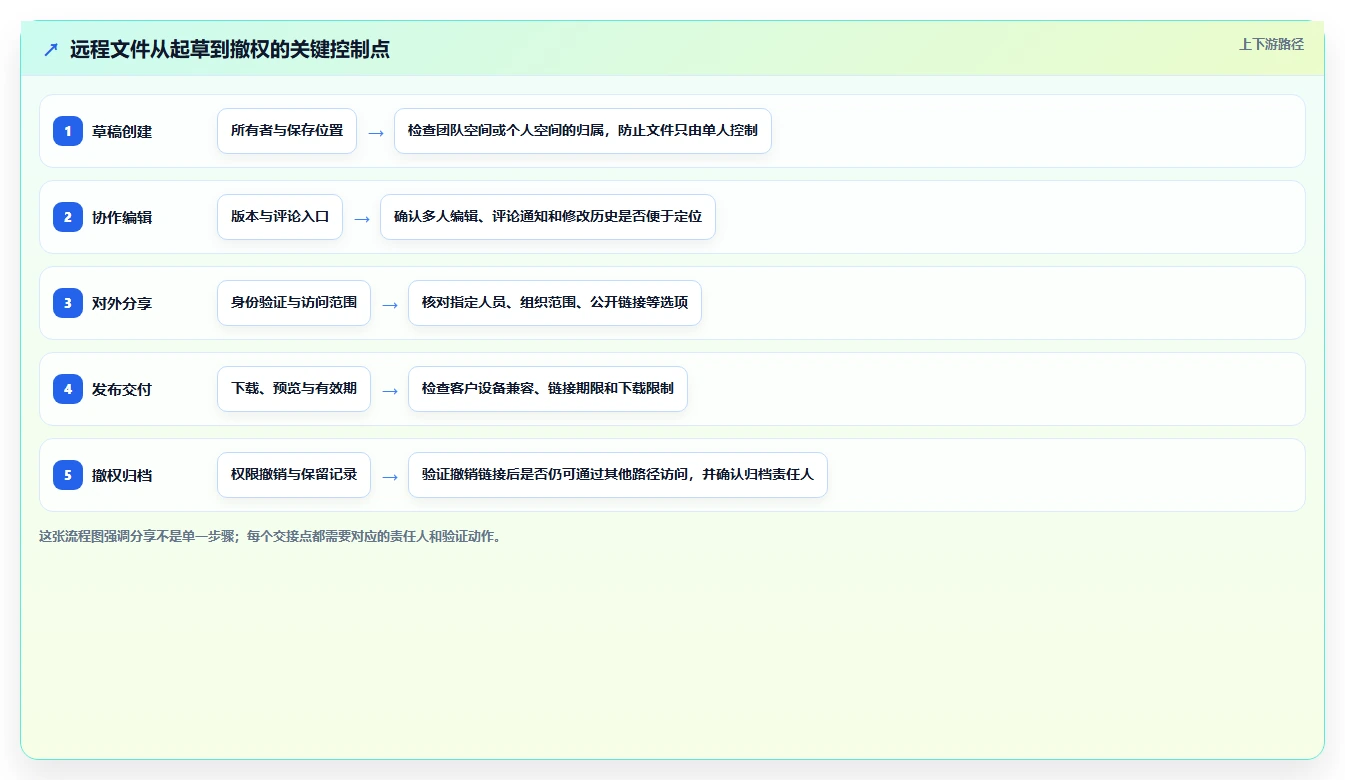Click the arrow after 下载、预览与有效期

(389, 390)
